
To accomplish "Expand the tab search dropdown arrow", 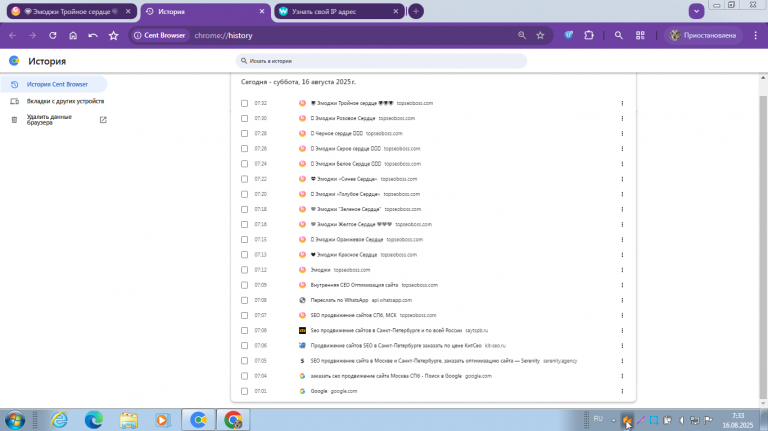I will pyautogui.click(x=696, y=11).
